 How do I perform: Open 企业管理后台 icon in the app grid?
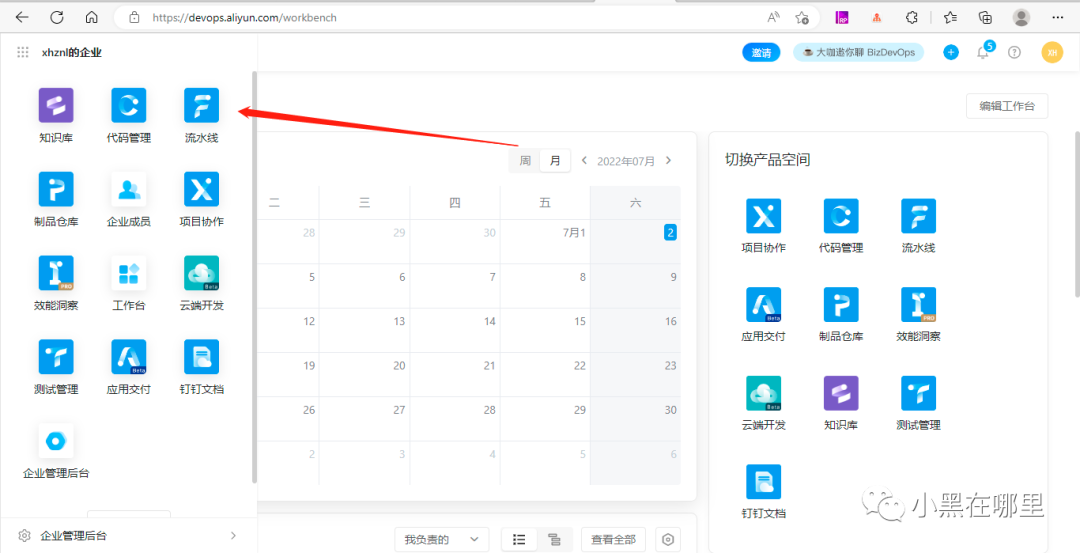(56, 451)
